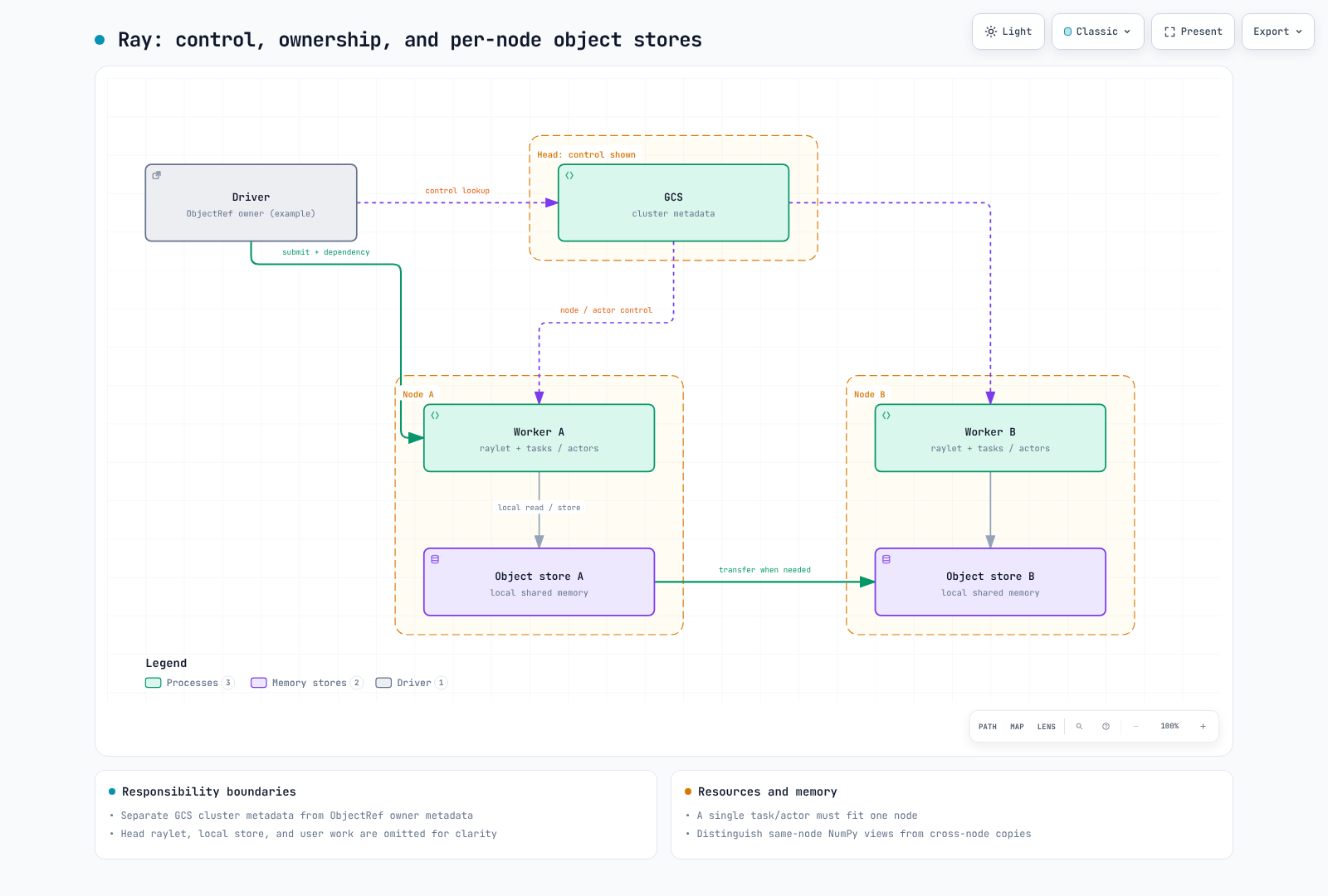1328x896 pixels.
Task: Click the green Processes legend swatch
Action: pos(153,683)
